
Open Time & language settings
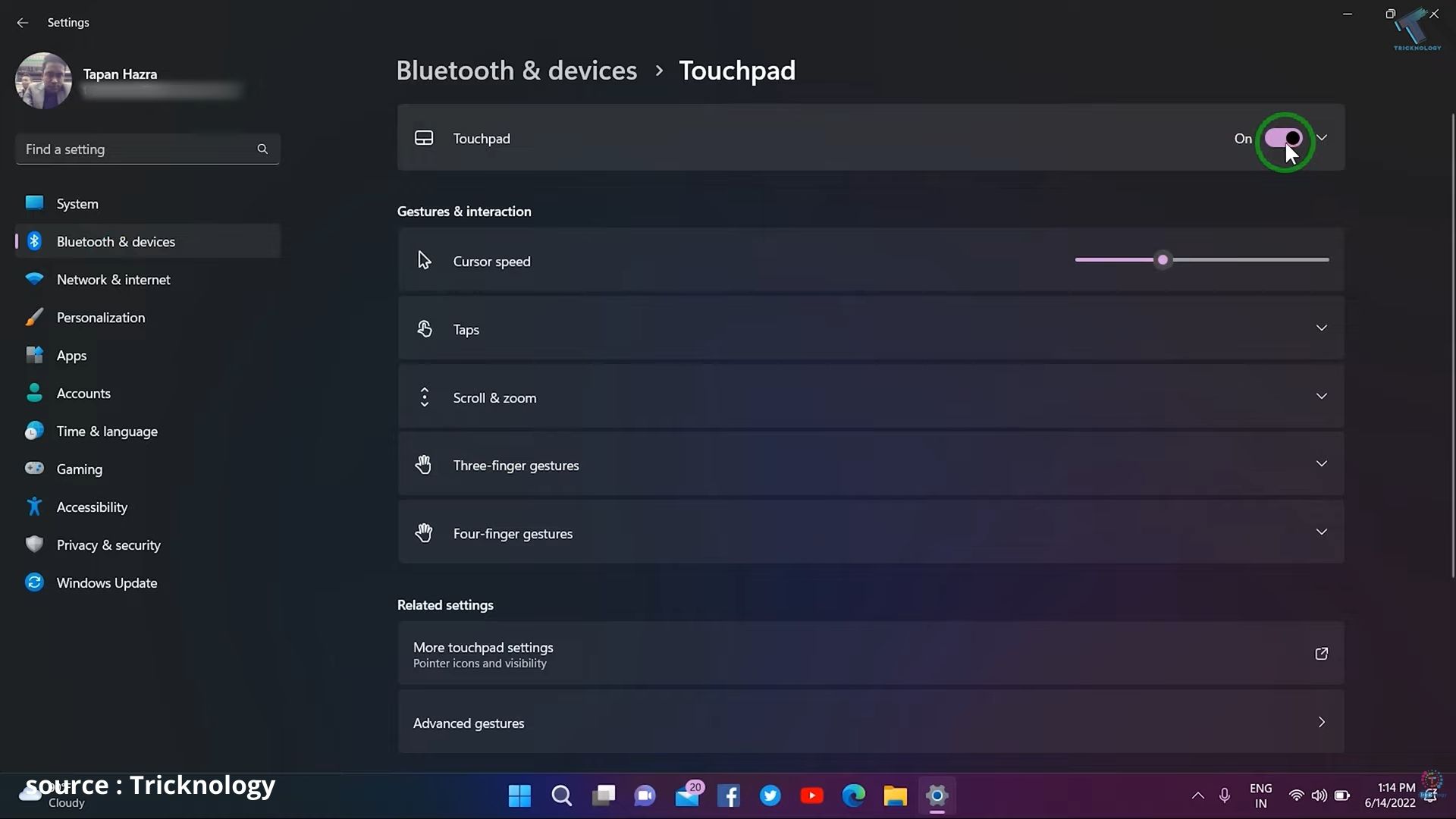pos(148,431)
